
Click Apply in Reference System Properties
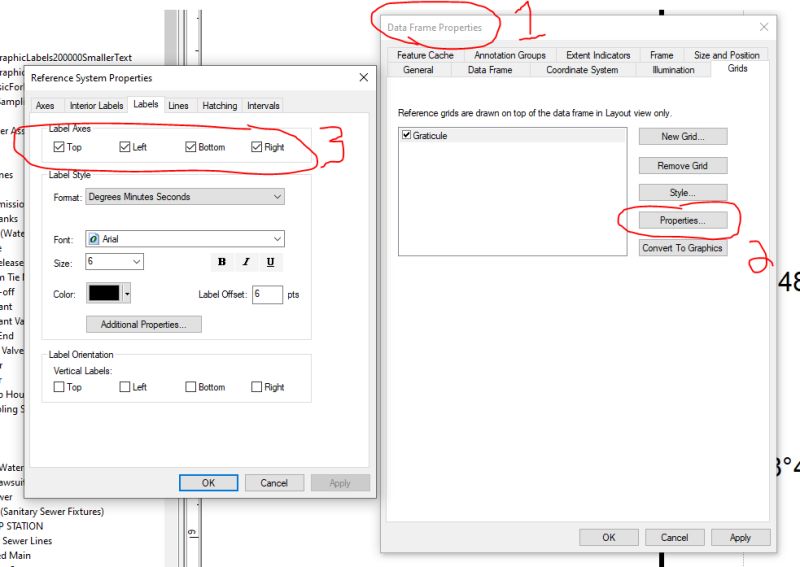(x=340, y=483)
